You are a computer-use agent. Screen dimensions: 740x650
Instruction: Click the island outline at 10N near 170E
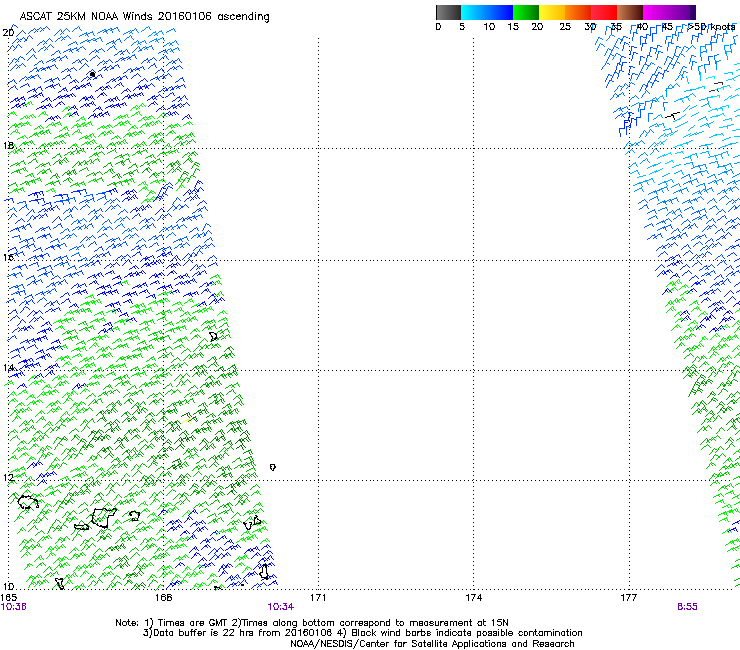(264, 572)
